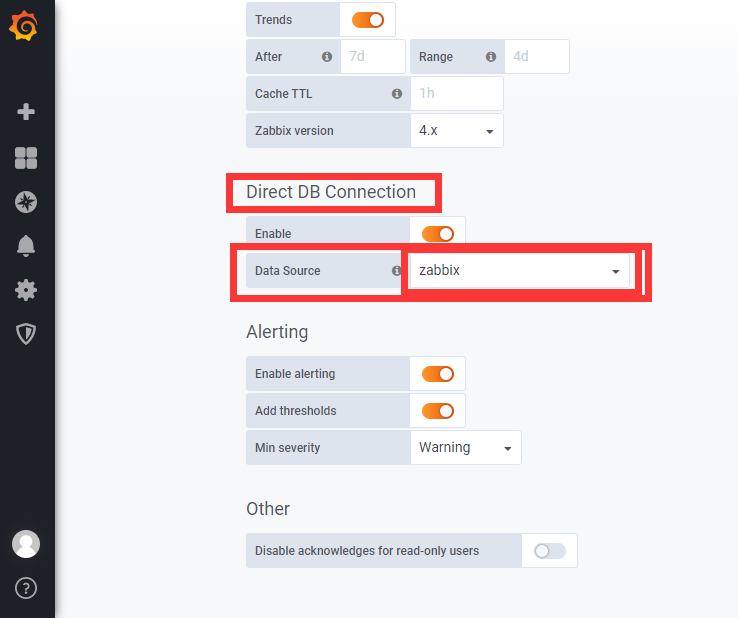Screen dimensions: 738x618
Task: Click the Cache TTL info icon
Action: click(x=397, y=94)
